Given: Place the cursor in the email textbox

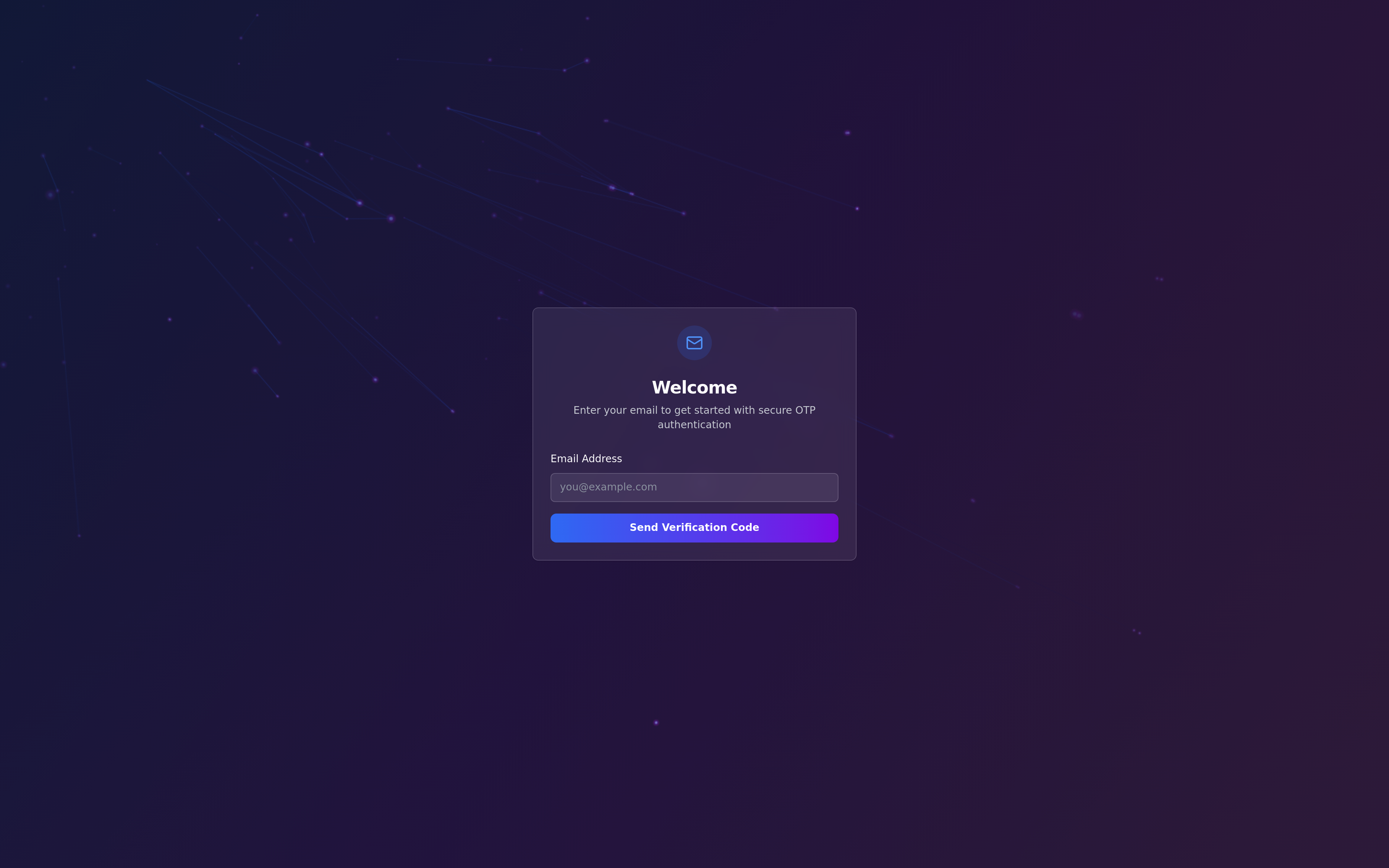Looking at the screenshot, I should pos(694,488).
